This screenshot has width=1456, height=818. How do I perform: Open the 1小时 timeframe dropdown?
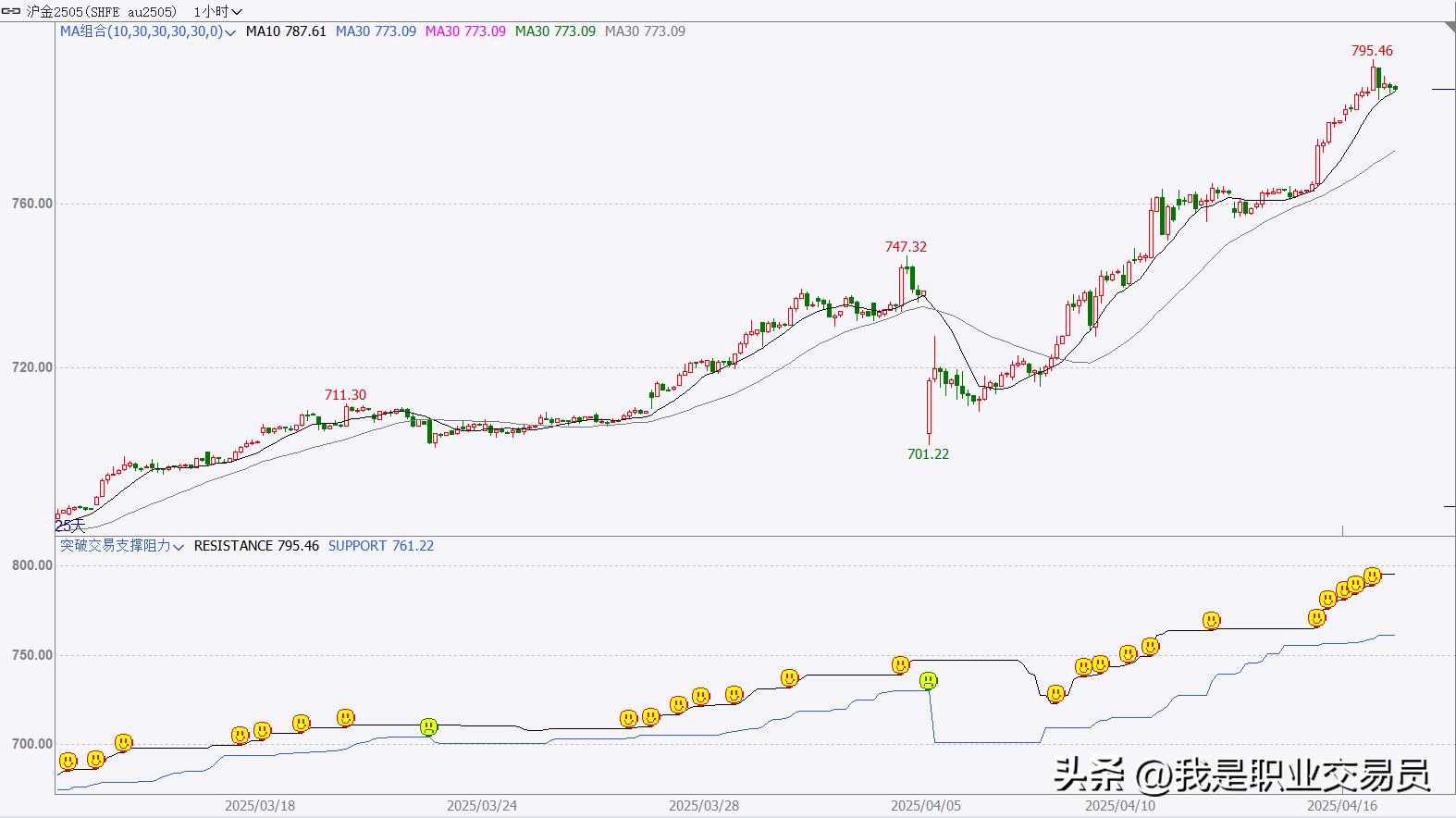tap(218, 11)
